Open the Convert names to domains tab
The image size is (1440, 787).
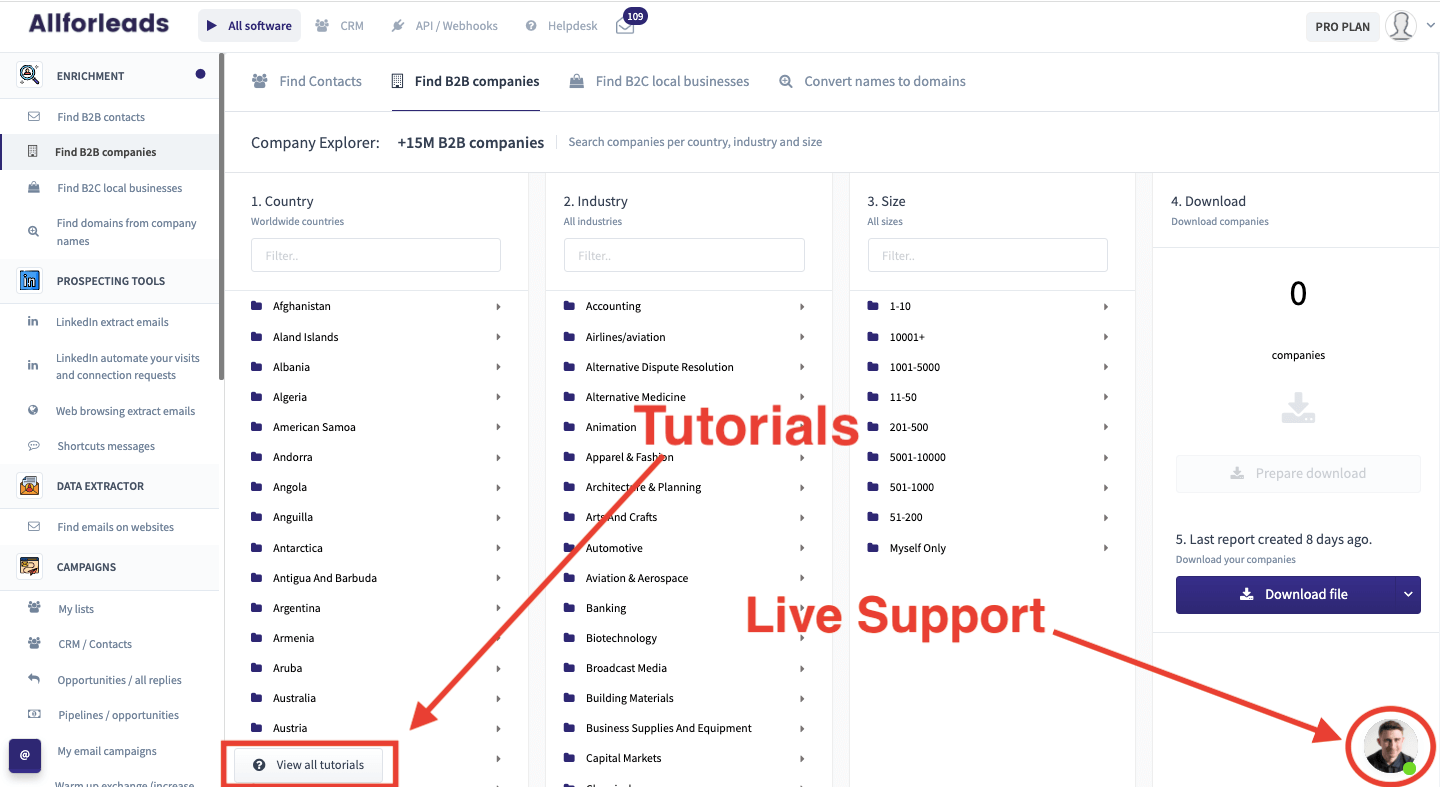point(872,81)
